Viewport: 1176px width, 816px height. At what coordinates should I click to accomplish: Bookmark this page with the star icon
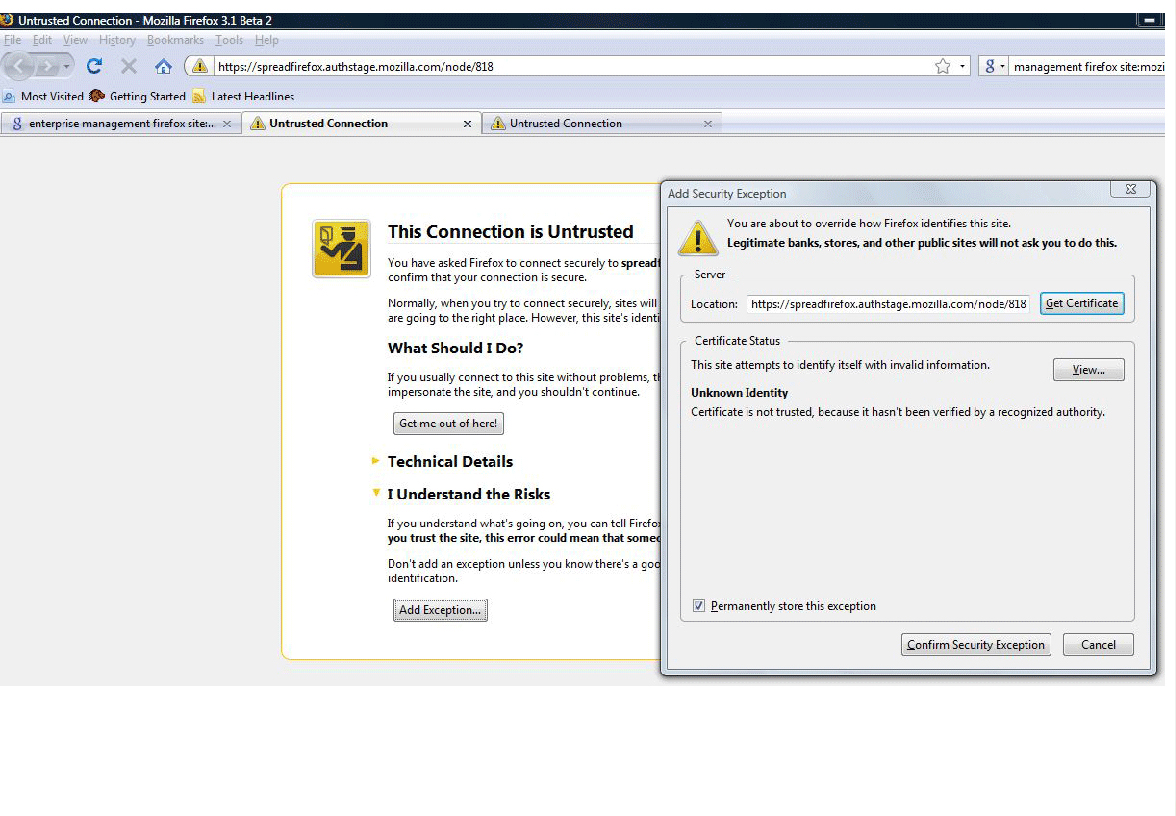943,67
